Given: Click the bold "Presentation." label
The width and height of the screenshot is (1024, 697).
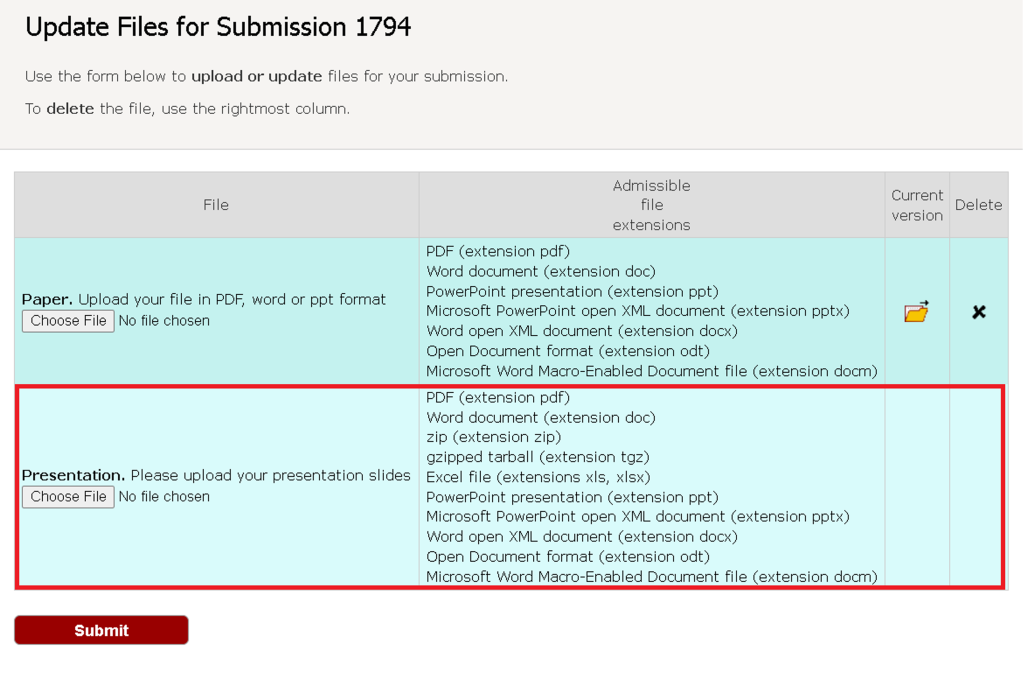Looking at the screenshot, I should click(x=73, y=475).
